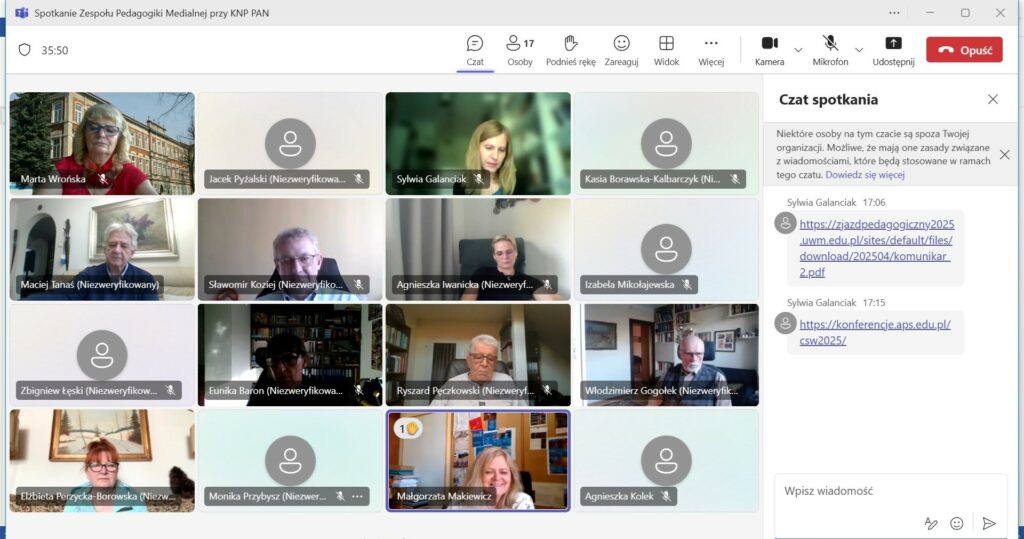This screenshot has height=539, width=1024.
Task: Raise hand with Podnieś rękę
Action: (x=571, y=49)
